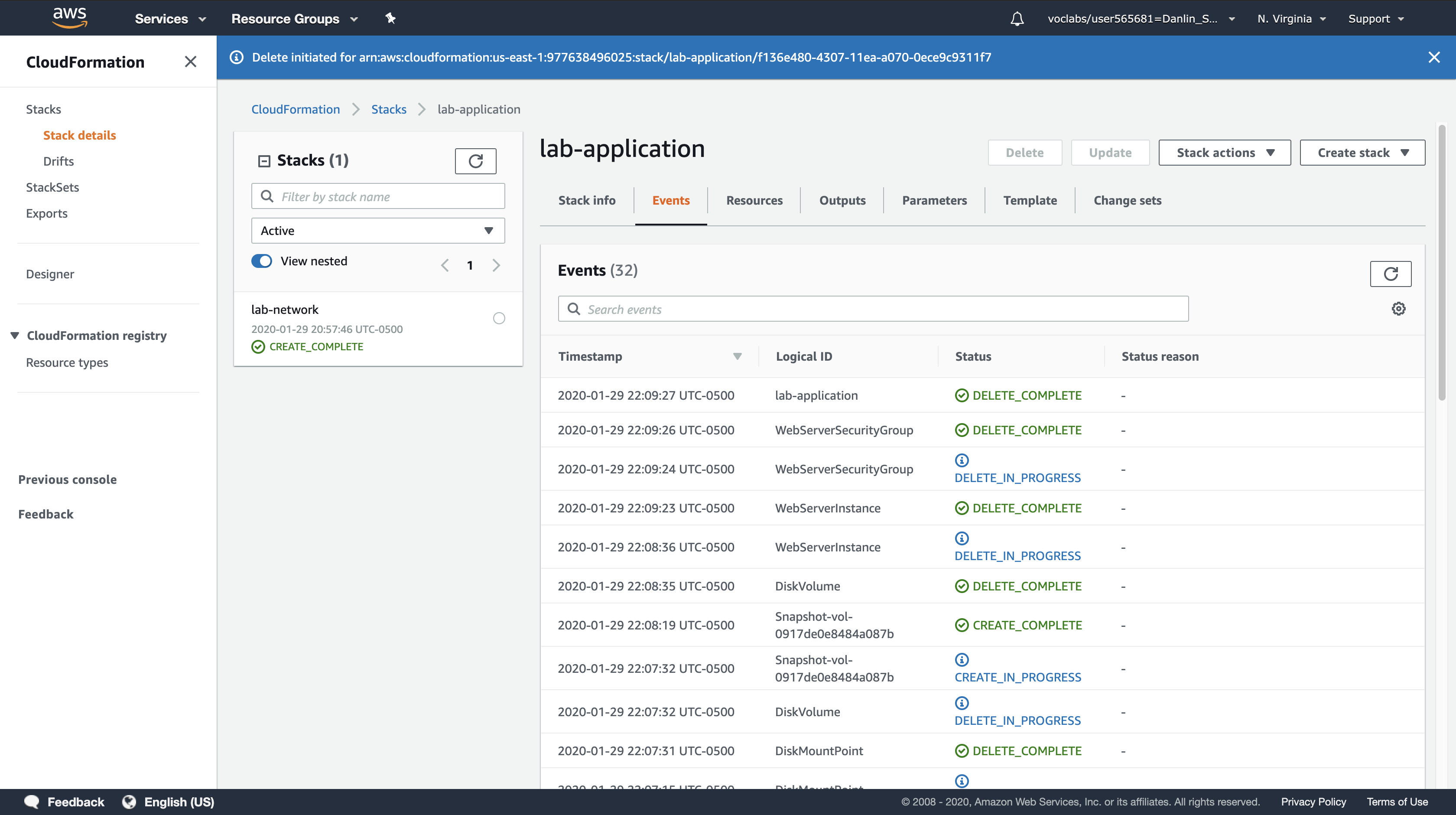Click the pin shortcut icon in navbar
This screenshot has height=815, width=1456.
point(390,18)
